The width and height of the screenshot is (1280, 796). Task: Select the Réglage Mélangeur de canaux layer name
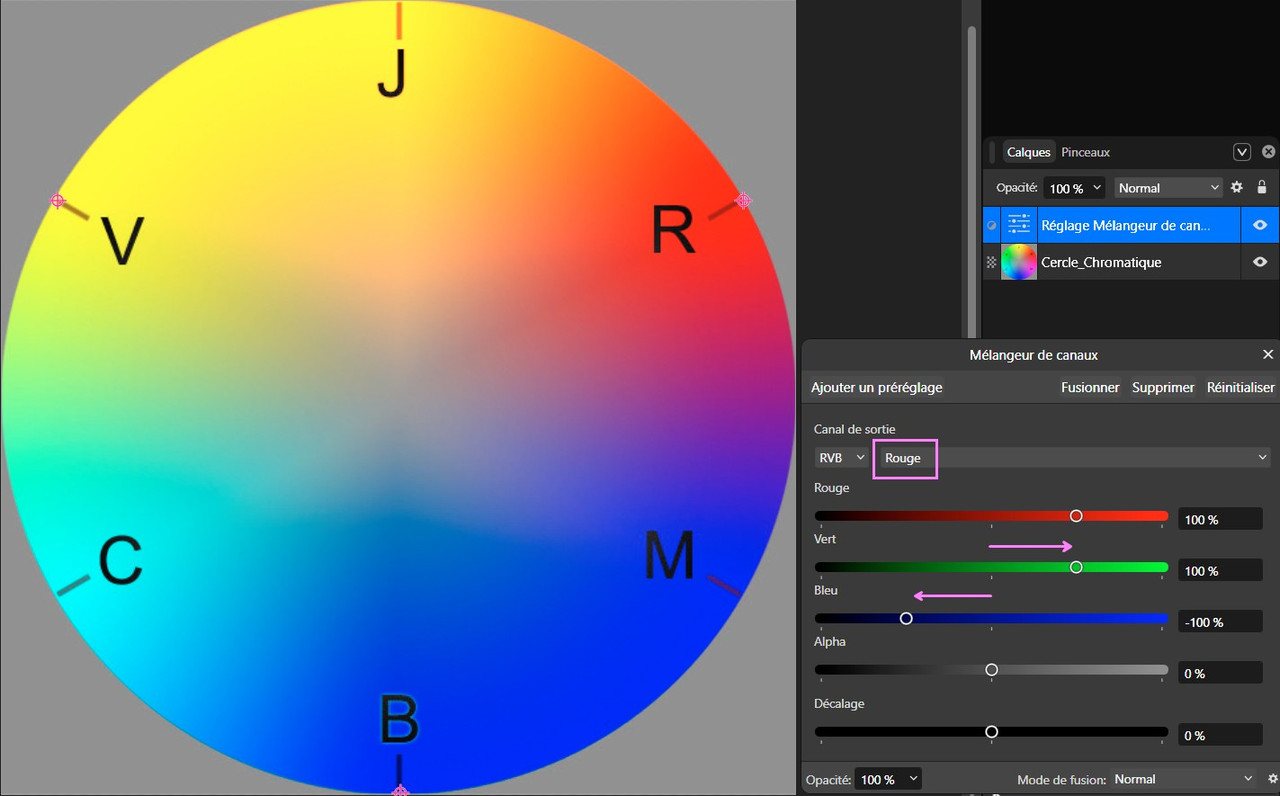(x=1125, y=225)
